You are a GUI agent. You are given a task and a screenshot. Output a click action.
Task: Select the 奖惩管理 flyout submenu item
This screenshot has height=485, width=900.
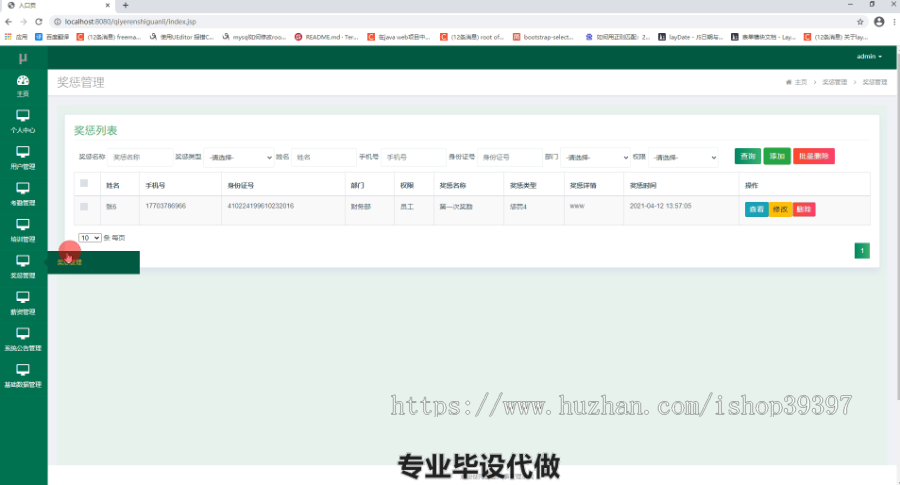click(x=94, y=262)
